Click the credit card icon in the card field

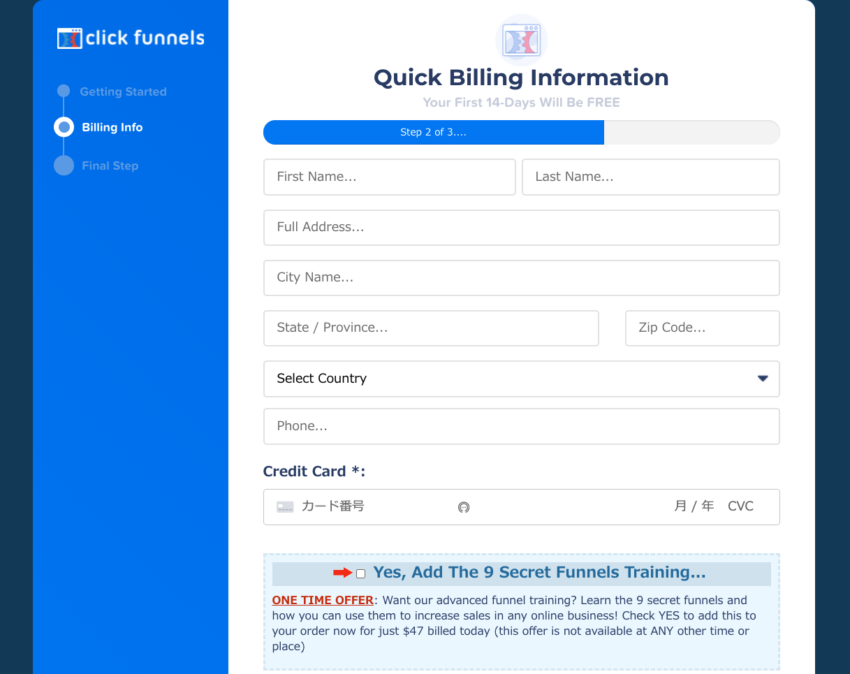coord(283,507)
